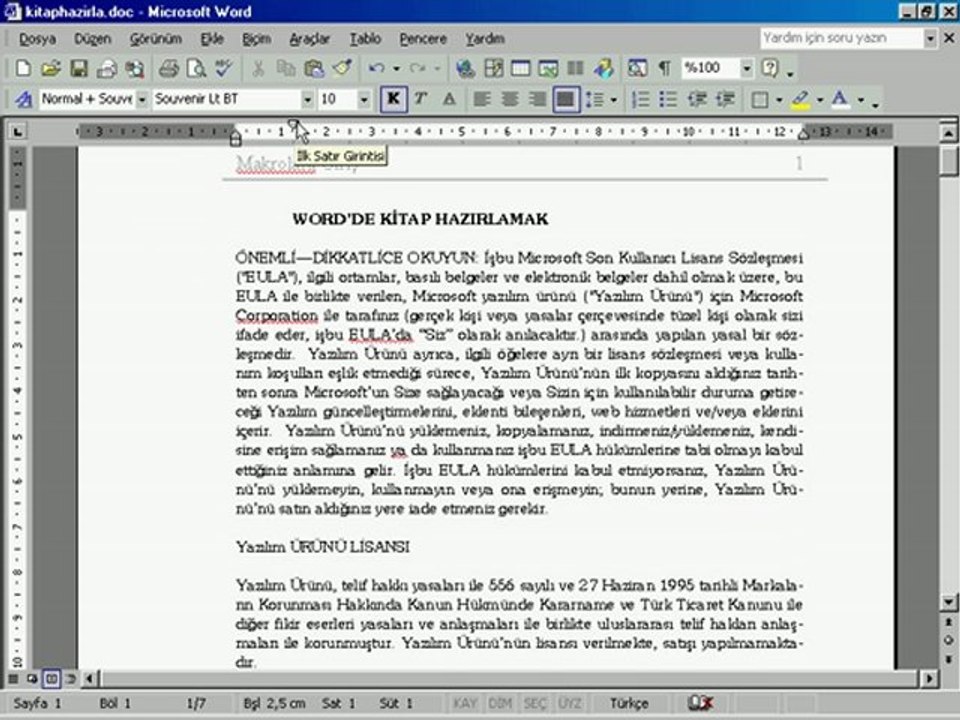Toggle italic formatting (T button)
This screenshot has width=960, height=720.
[x=421, y=99]
